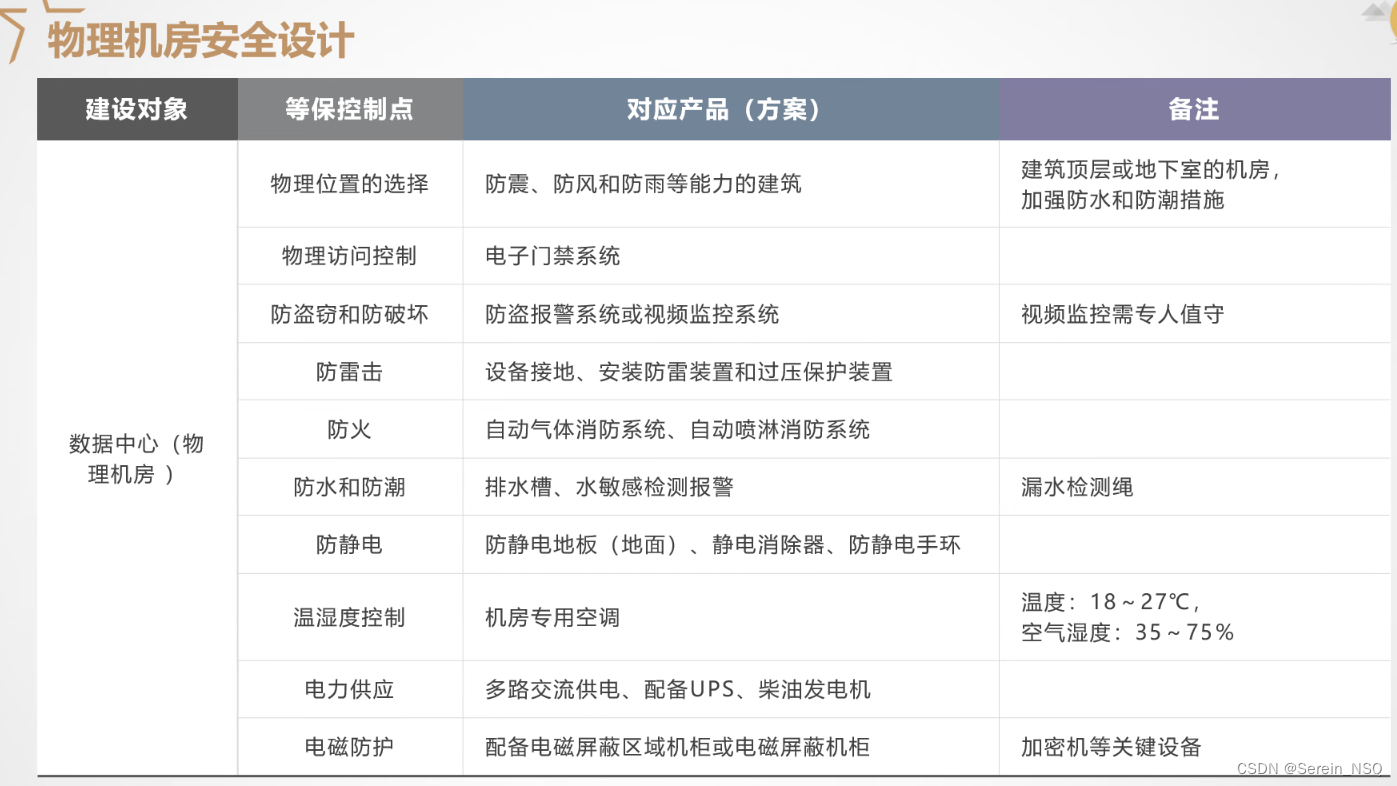1397x786 pixels.
Task: Click the 防盗窃和防破坏 cell
Action: [x=350, y=314]
